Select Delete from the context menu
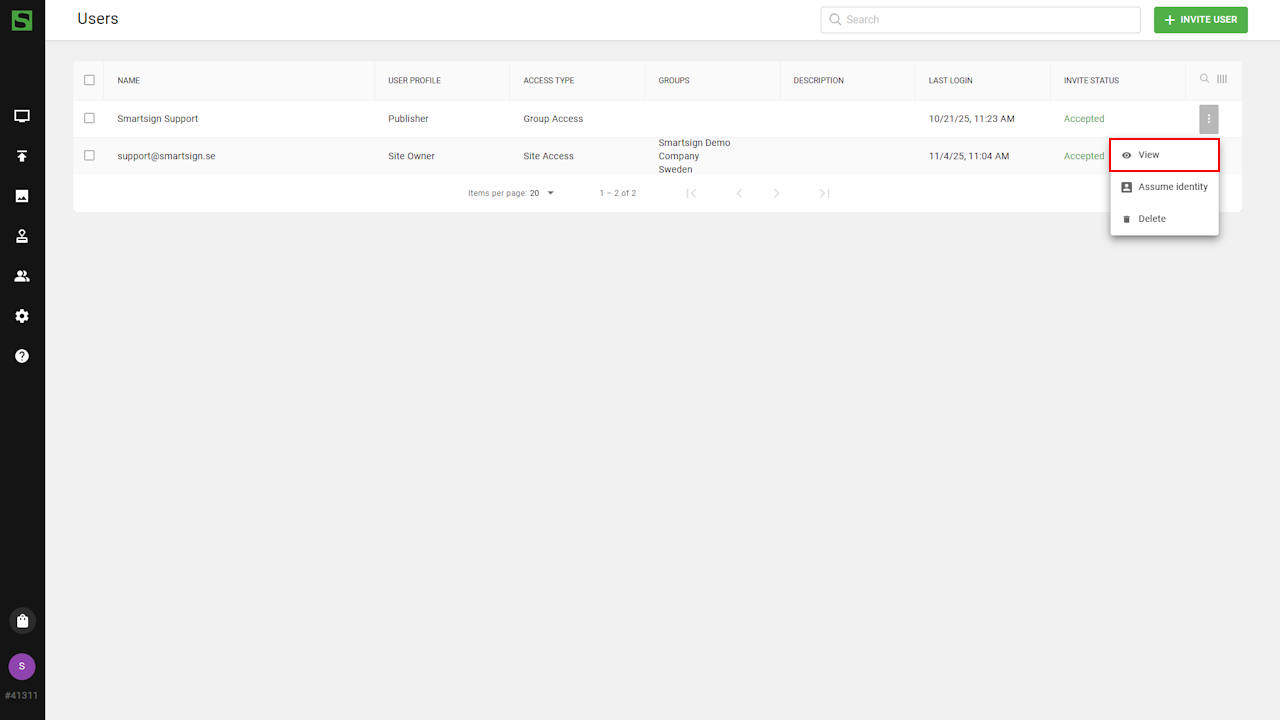1280x720 pixels. [1164, 219]
